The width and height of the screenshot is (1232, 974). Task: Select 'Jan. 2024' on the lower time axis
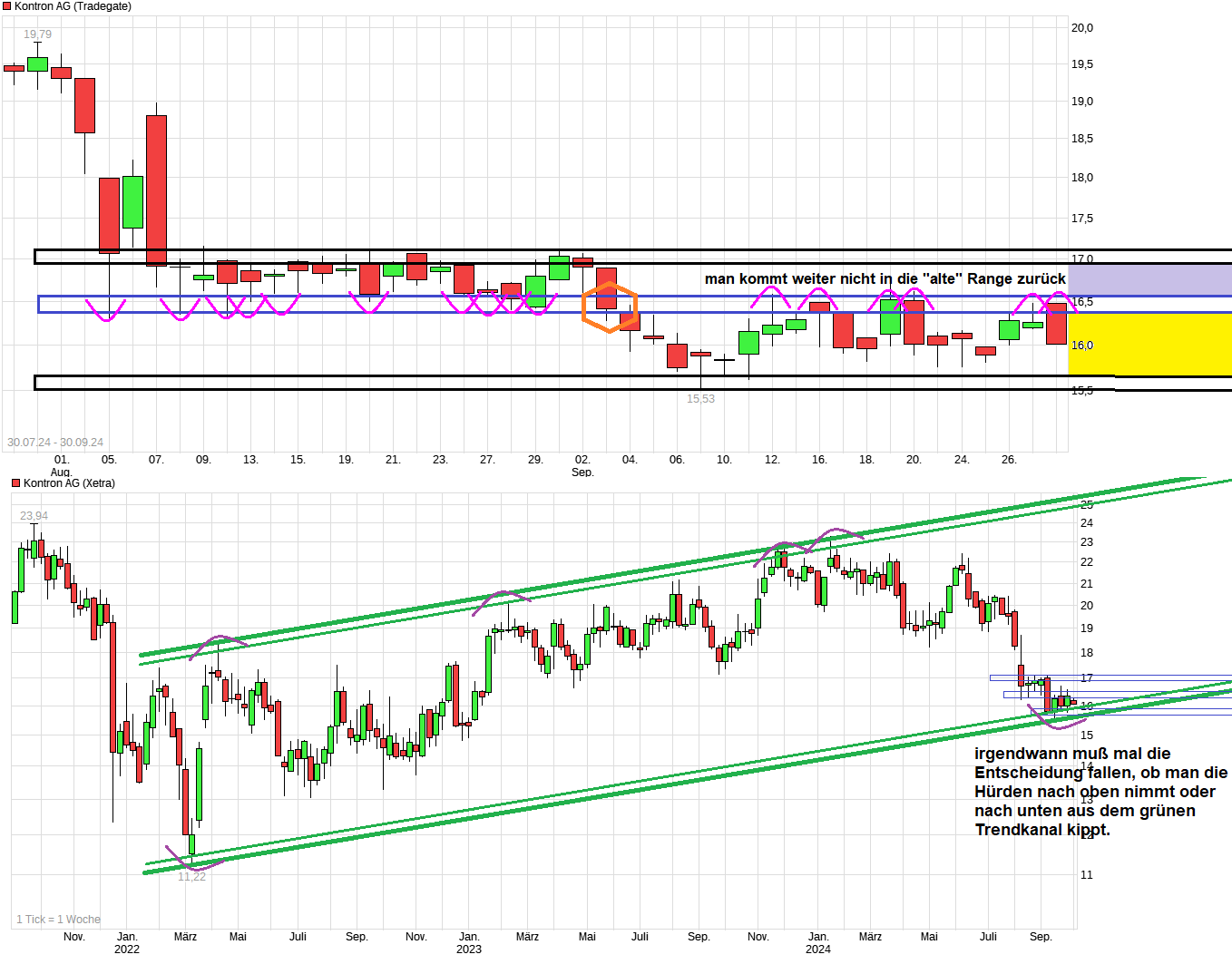click(818, 943)
